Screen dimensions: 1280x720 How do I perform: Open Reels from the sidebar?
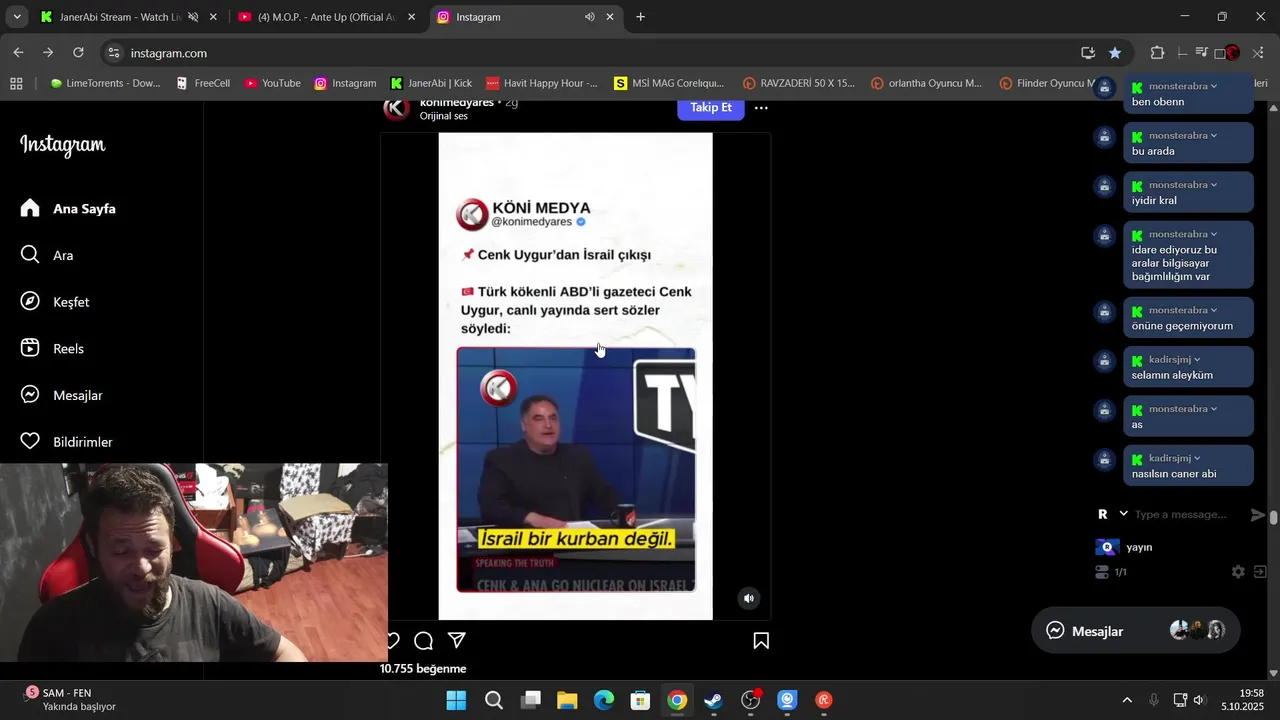[53, 348]
